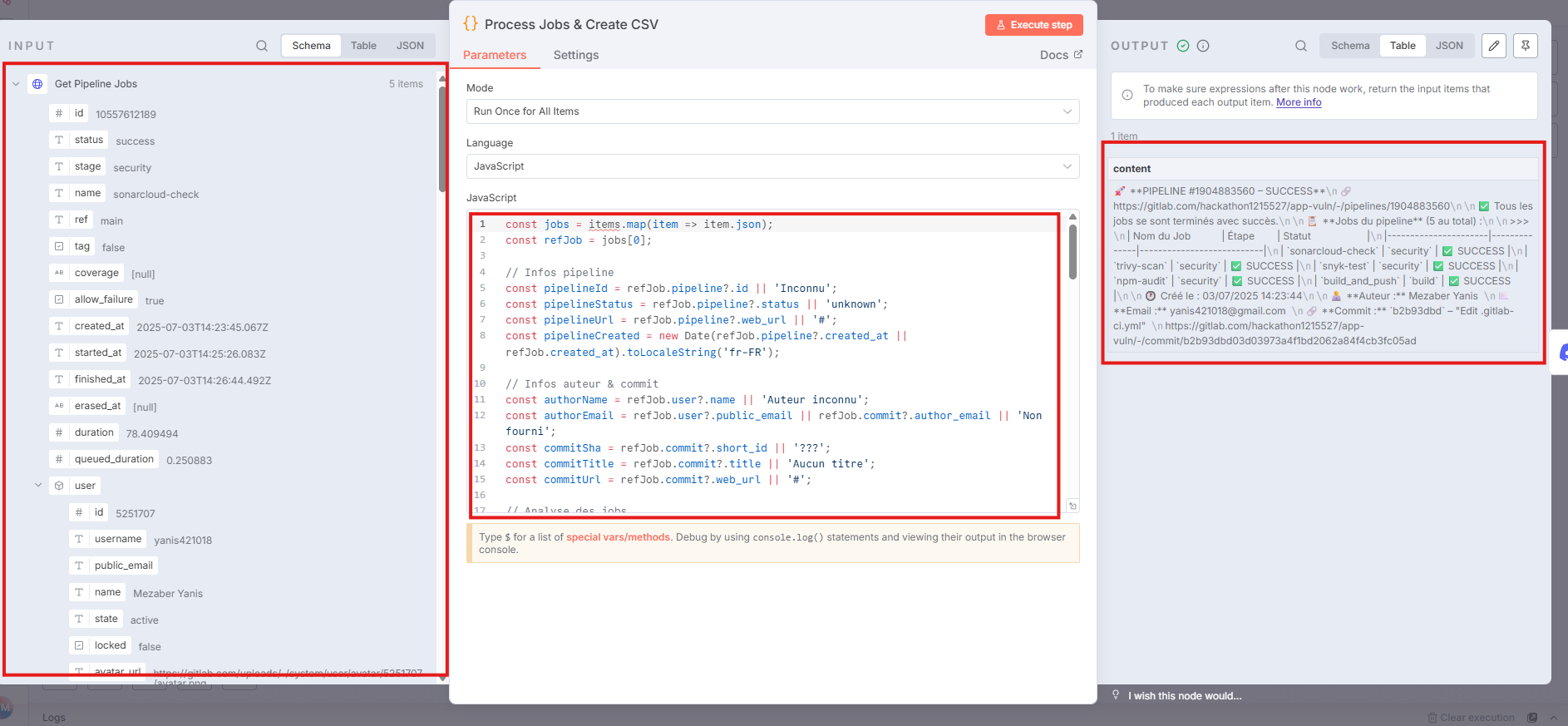
Task: Click the lightbulb icon near node feedback
Action: point(1116,695)
